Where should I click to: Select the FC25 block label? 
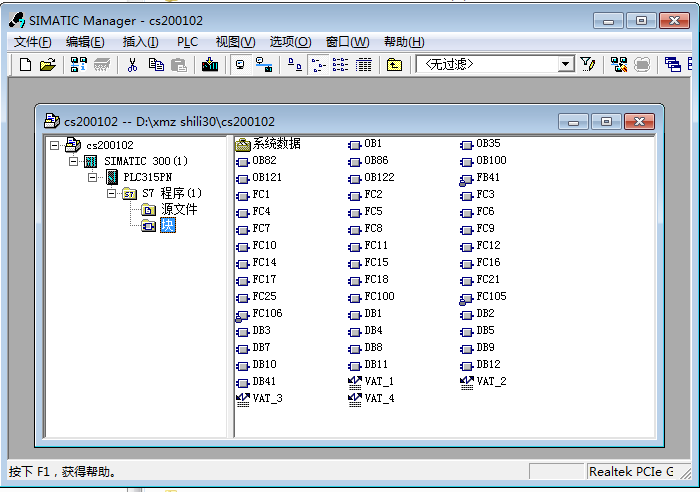(264, 296)
